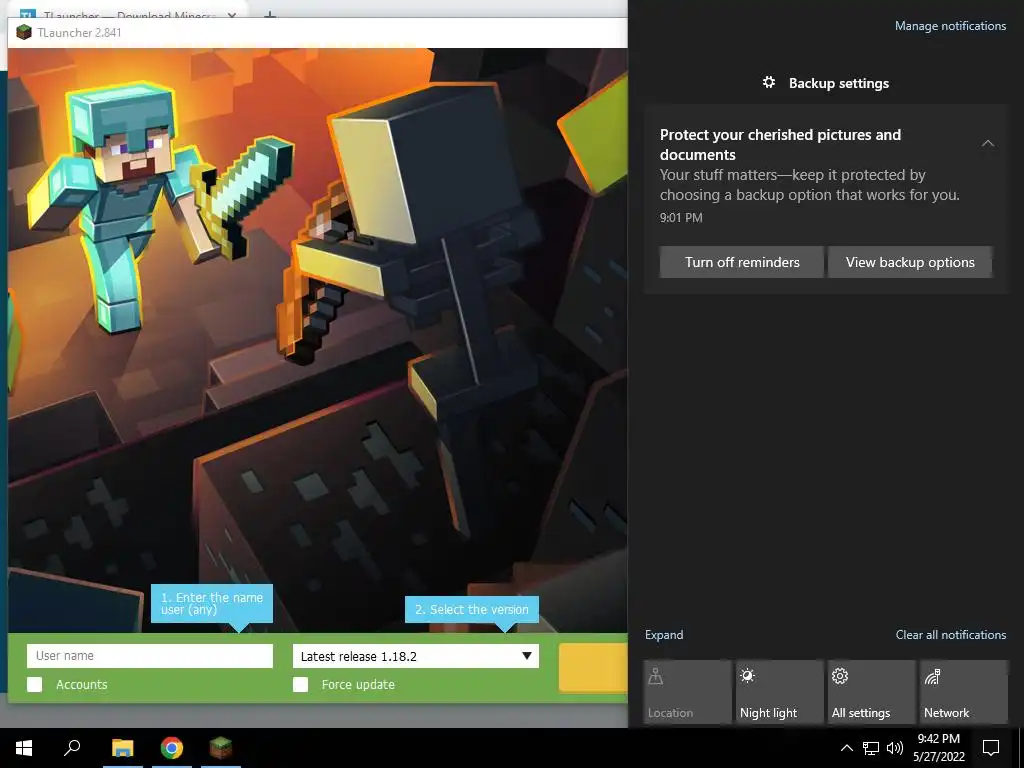
Task: Select the TLauncher Download Minecraft browser tab
Action: click(128, 14)
